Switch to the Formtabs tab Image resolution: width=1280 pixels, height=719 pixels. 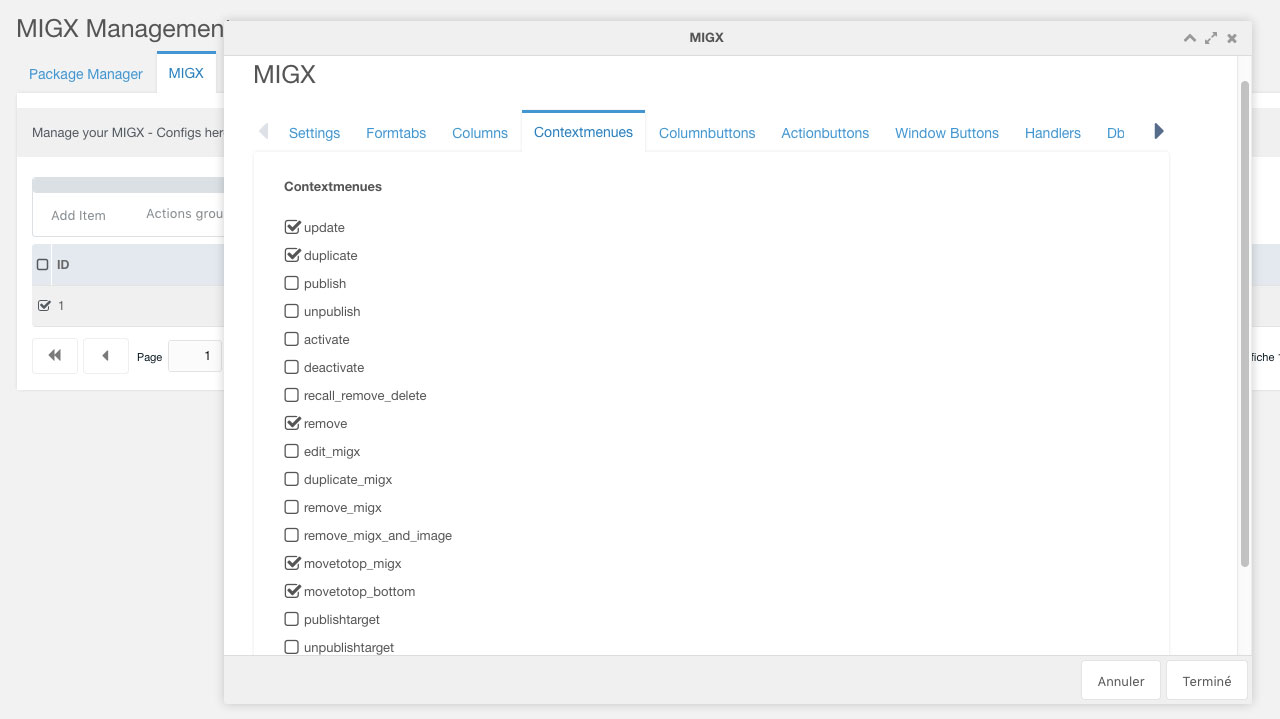pos(396,133)
